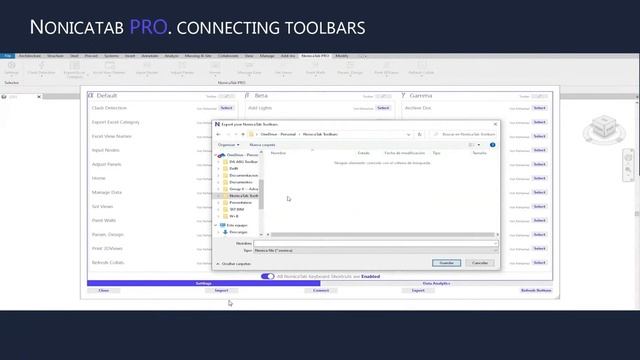Open the Organizar dropdown menu

(x=229, y=145)
